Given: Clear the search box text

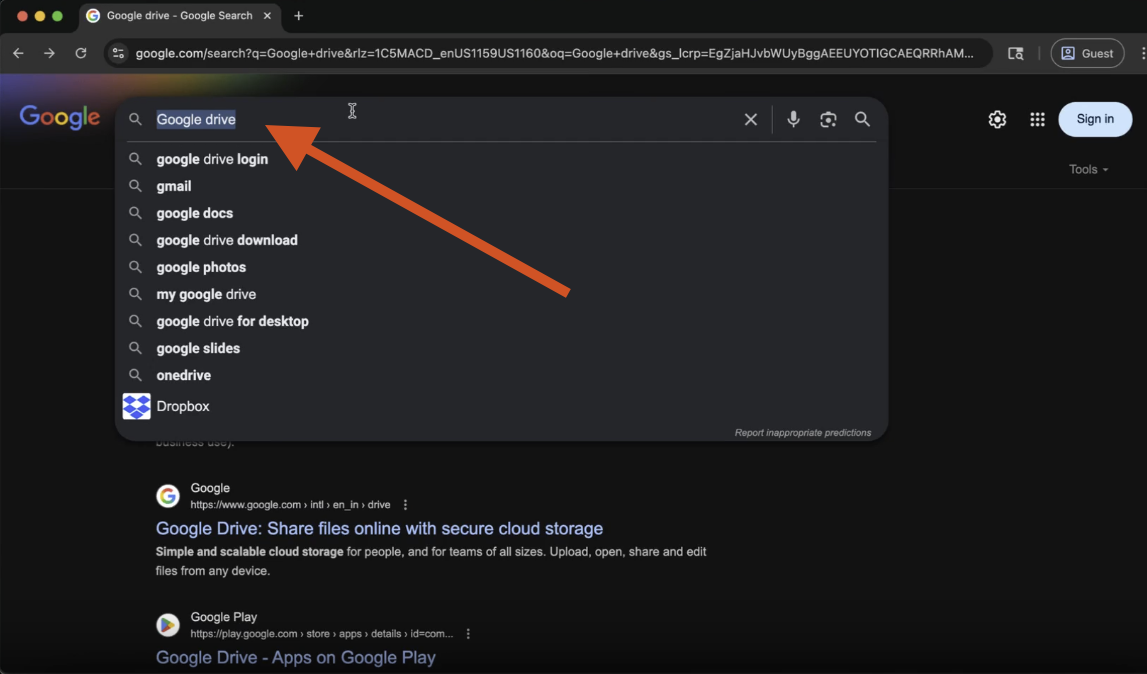Looking at the screenshot, I should [751, 119].
